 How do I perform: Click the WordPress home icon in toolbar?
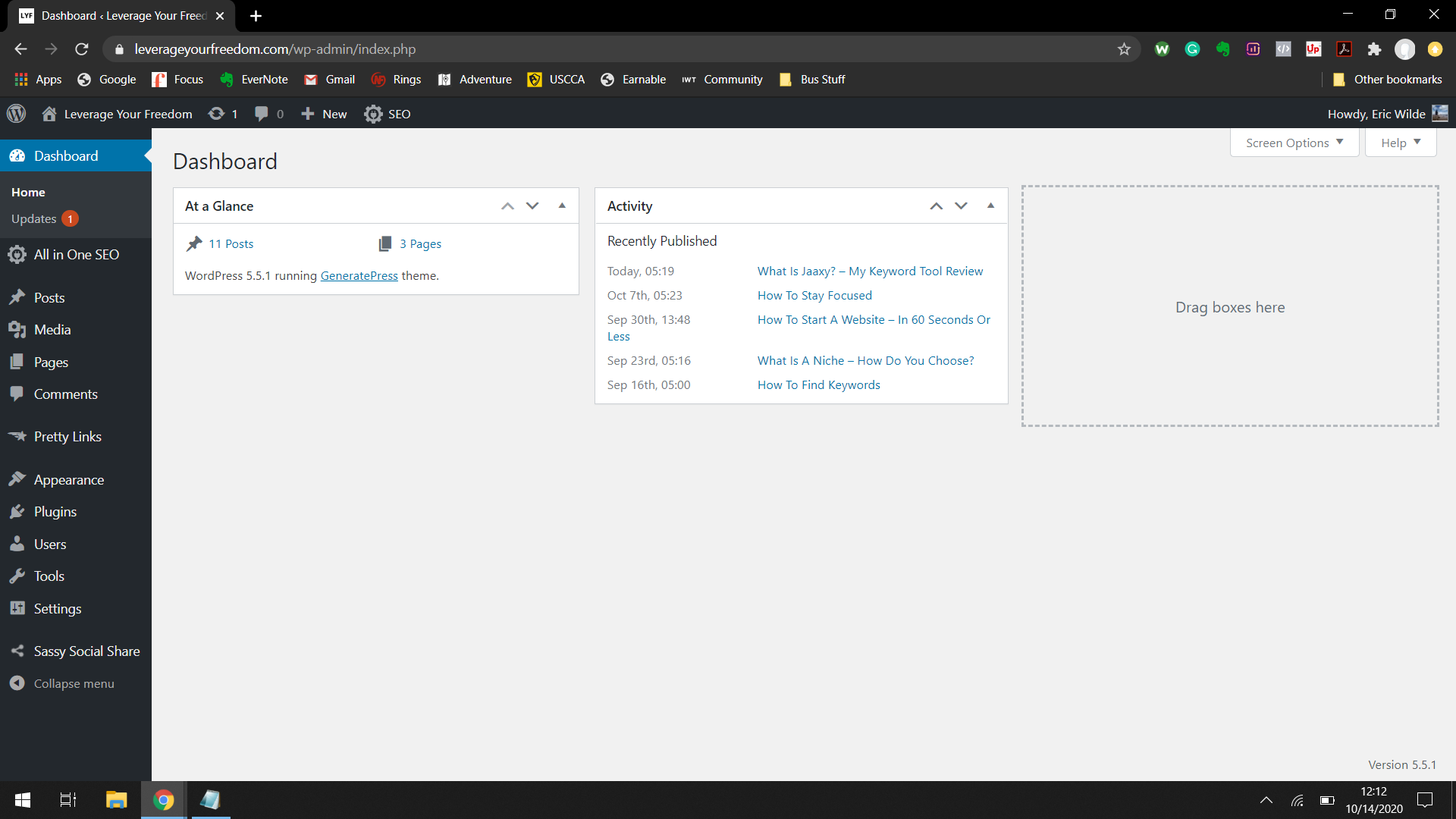click(x=47, y=113)
